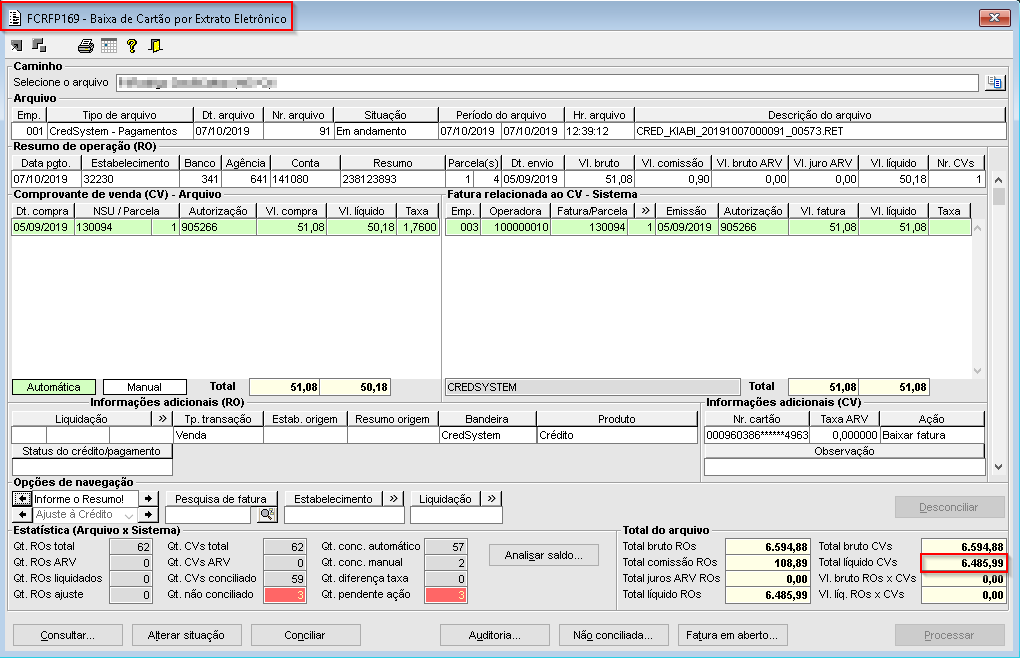Click the Informe o Resumo! input field

[x=85, y=499]
